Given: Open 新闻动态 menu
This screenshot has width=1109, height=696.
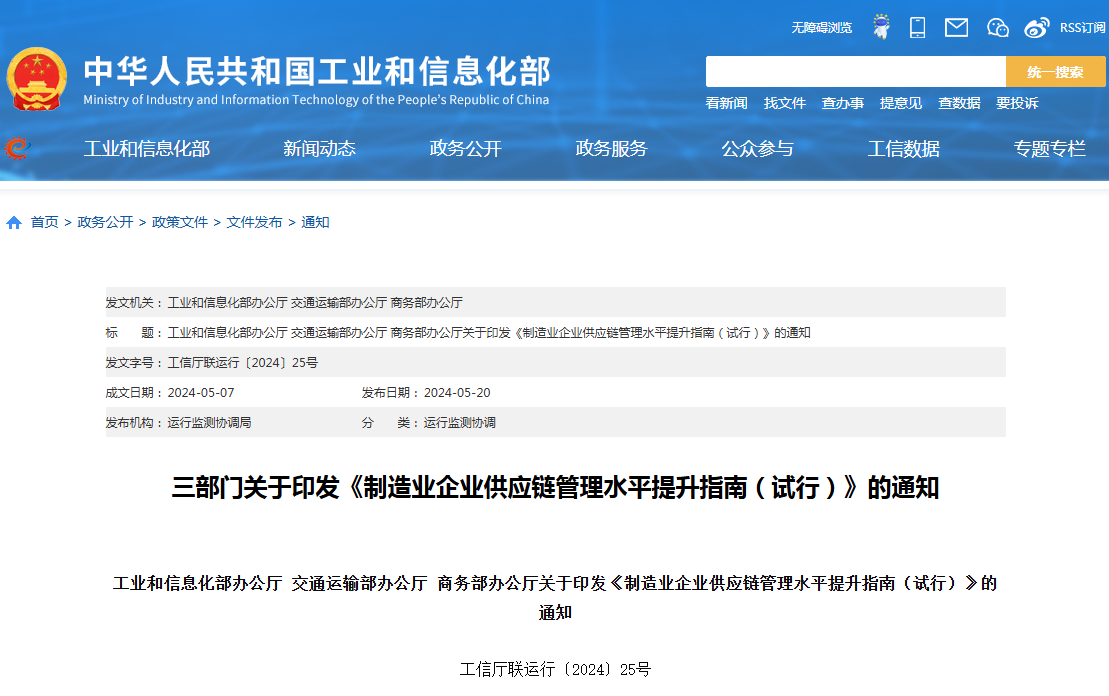Looking at the screenshot, I should point(319,149).
